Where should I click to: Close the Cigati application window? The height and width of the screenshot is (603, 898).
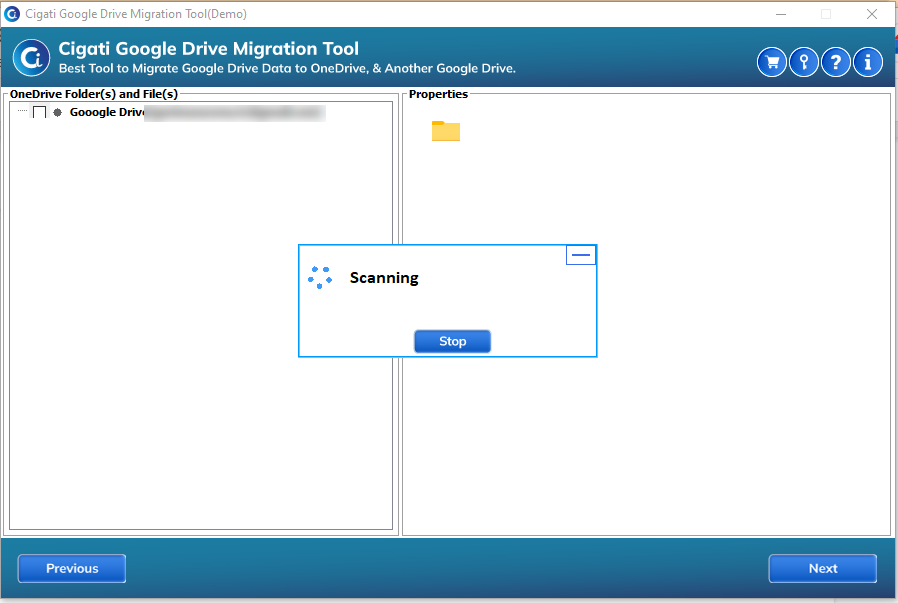[x=872, y=14]
